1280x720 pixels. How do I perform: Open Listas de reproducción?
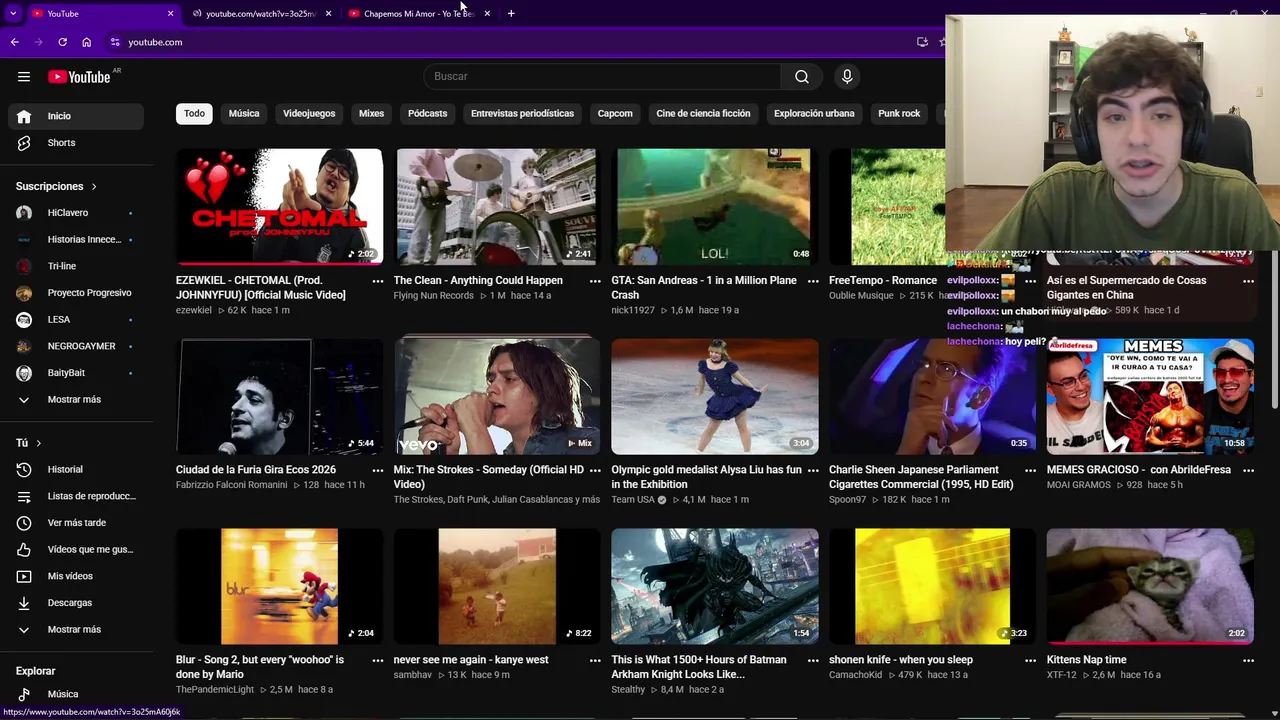tap(76, 496)
